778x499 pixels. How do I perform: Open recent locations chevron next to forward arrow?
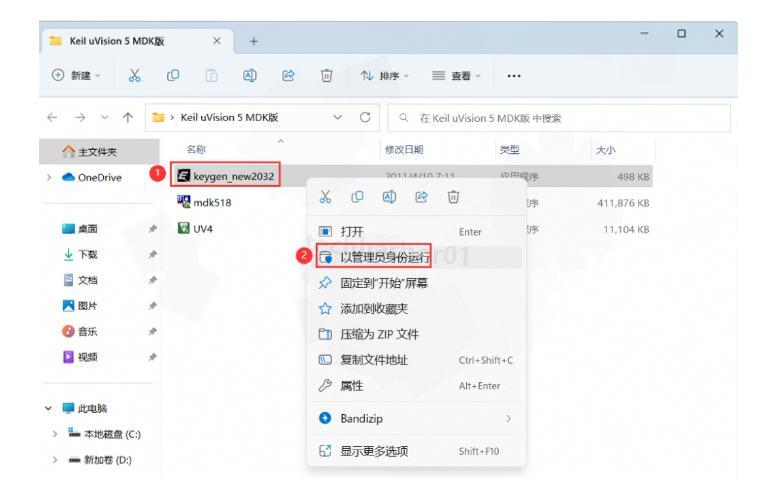click(105, 118)
